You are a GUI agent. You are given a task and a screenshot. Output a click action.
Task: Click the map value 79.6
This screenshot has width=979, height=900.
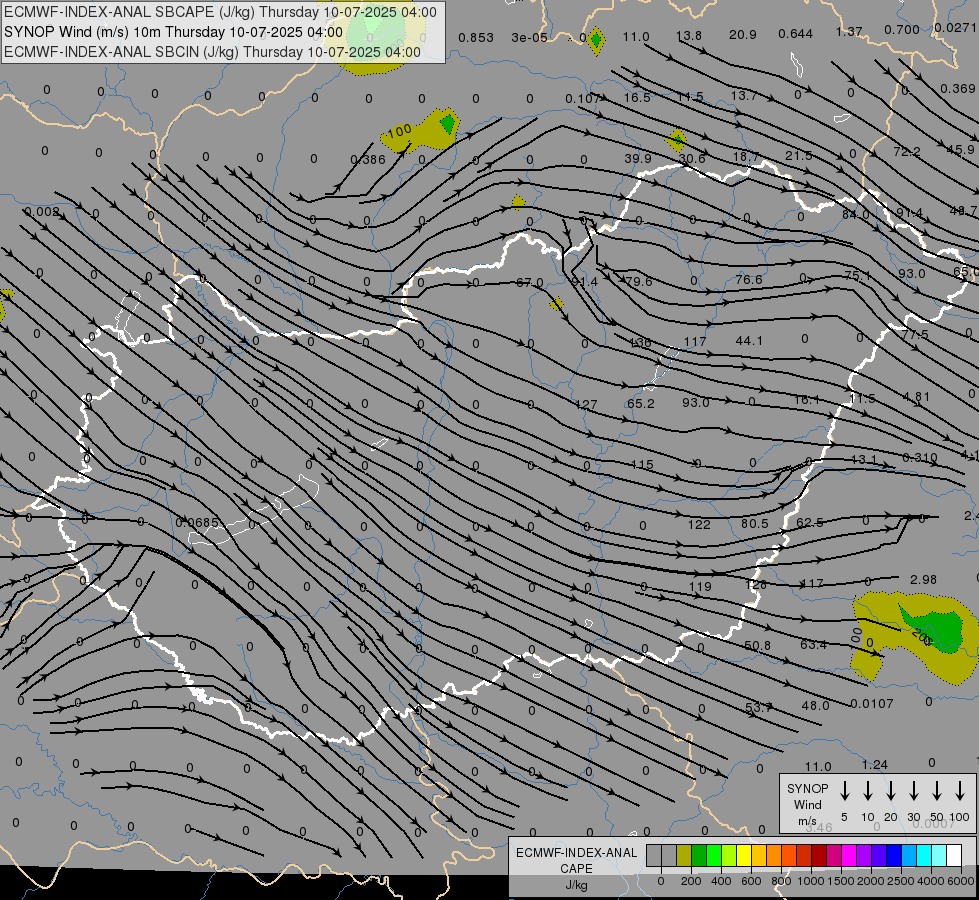(x=639, y=282)
